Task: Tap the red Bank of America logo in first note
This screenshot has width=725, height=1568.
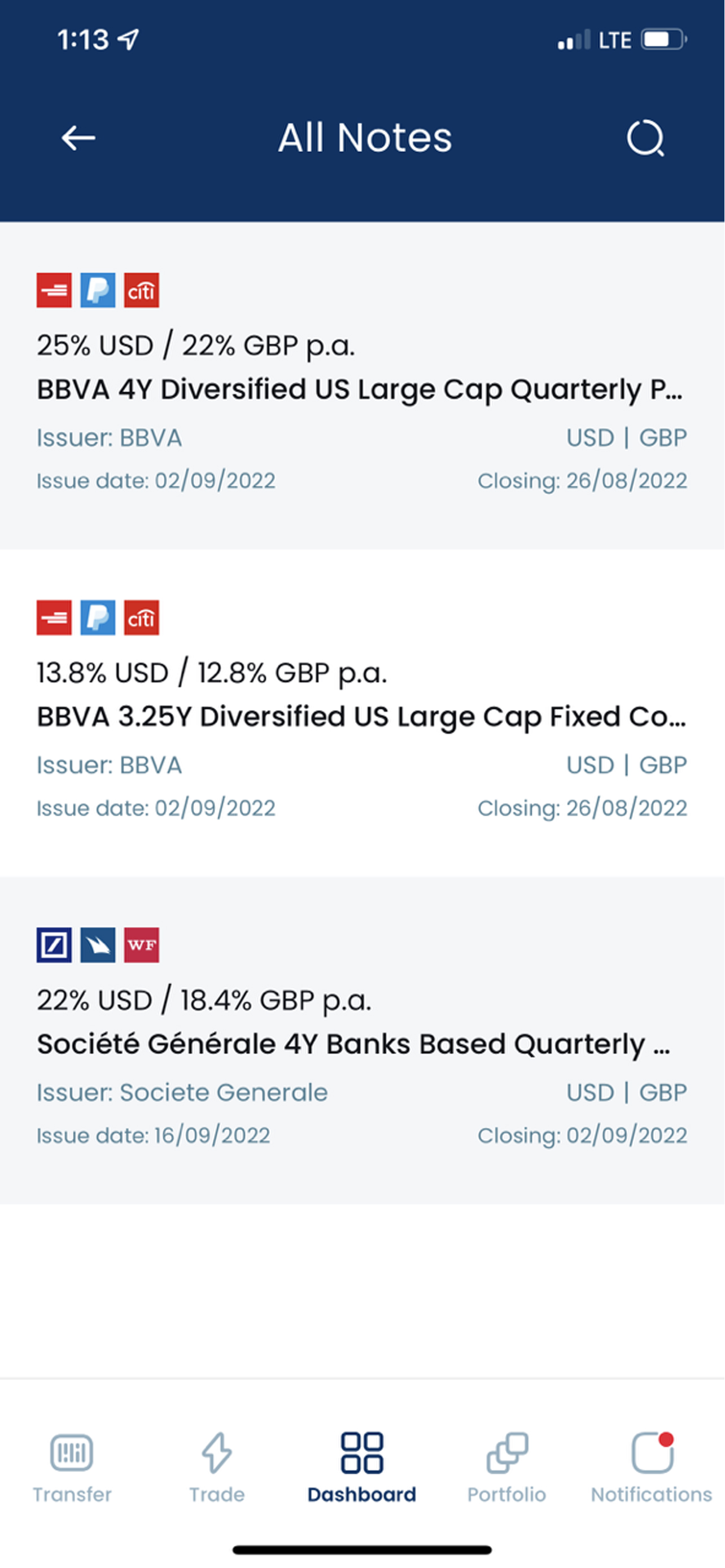Action: (x=54, y=290)
